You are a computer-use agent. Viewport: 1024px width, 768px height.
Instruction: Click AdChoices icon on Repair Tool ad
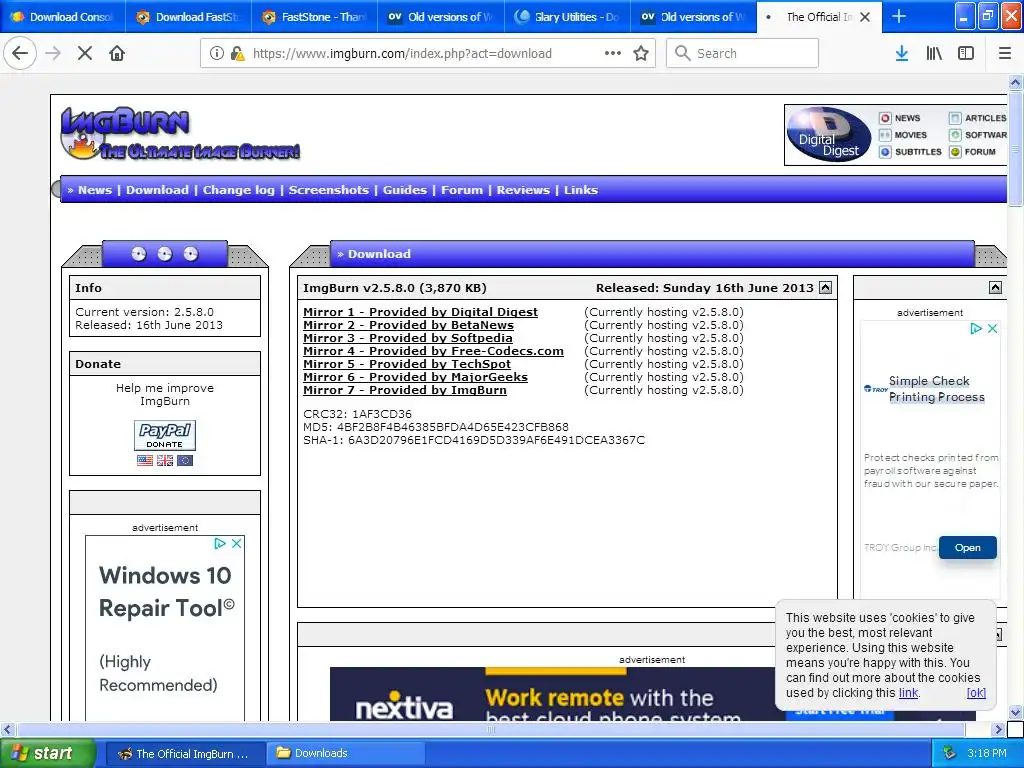[220, 543]
